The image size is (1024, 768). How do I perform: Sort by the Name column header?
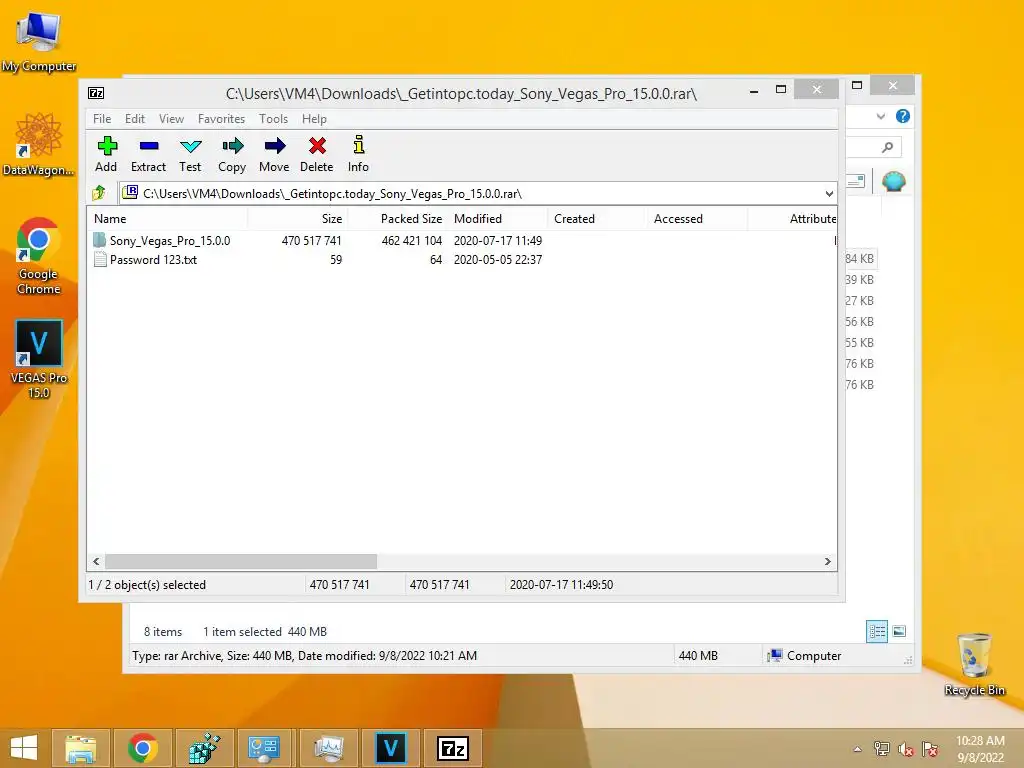tap(167, 219)
